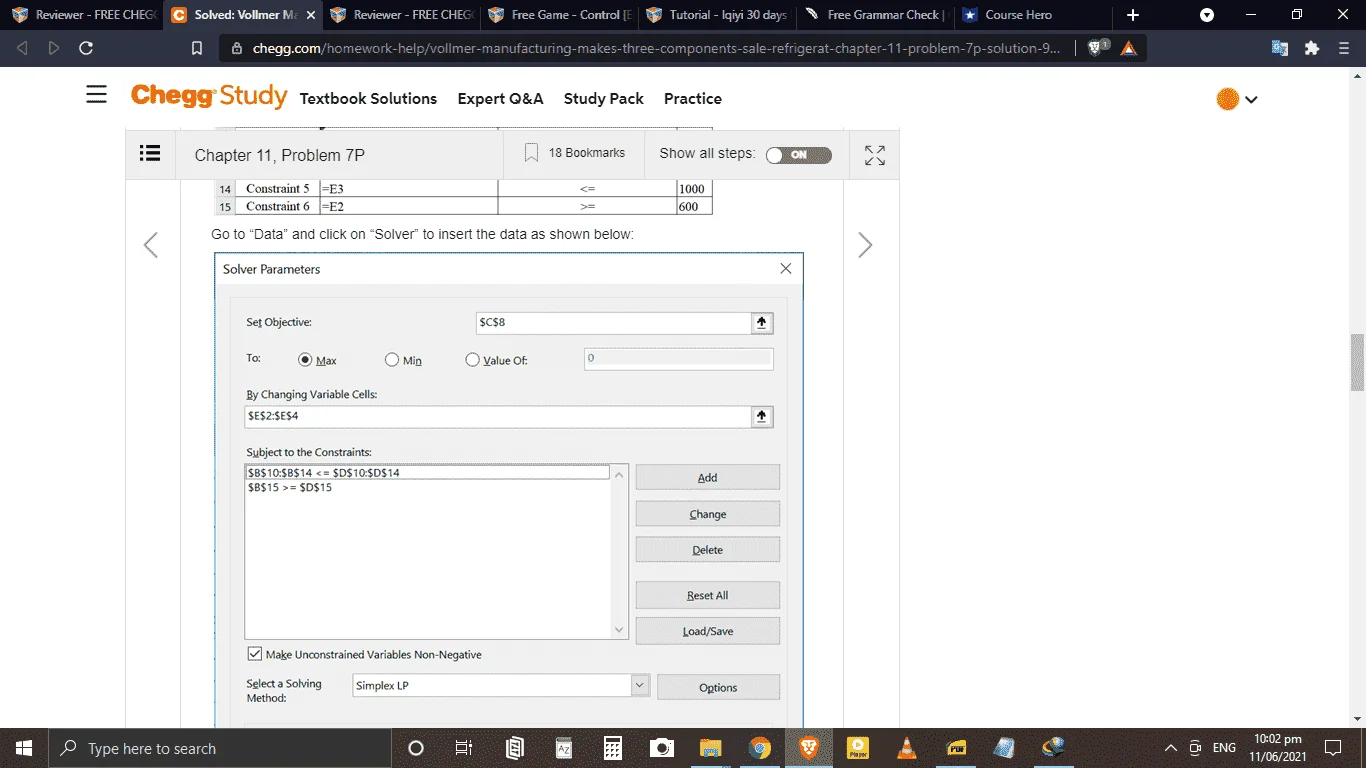Expand the user account dropdown chevron
The width and height of the screenshot is (1366, 768).
[x=1251, y=99]
